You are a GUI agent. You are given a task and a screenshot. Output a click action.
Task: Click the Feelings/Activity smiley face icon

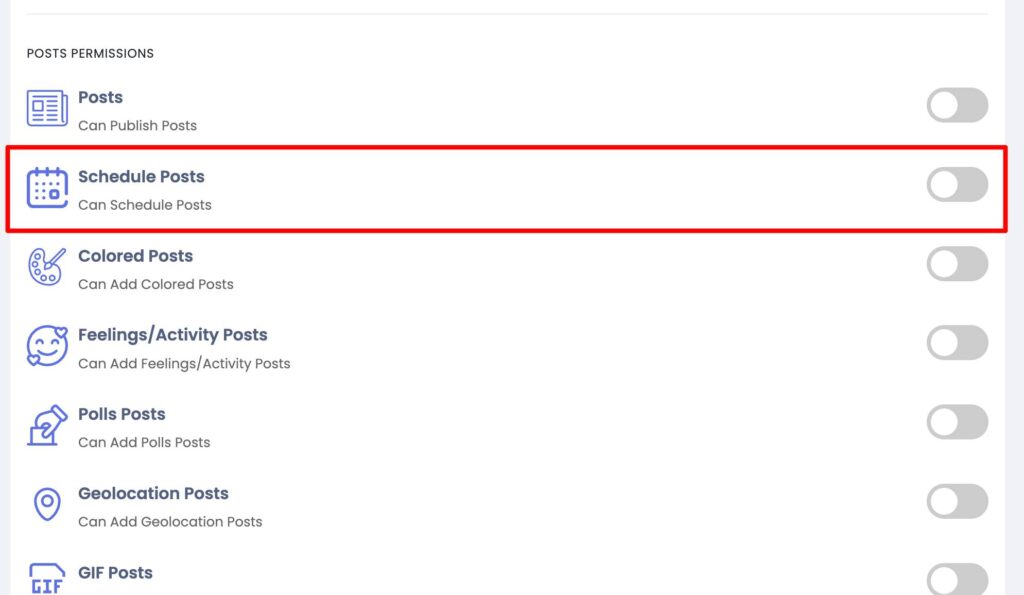[x=47, y=346]
